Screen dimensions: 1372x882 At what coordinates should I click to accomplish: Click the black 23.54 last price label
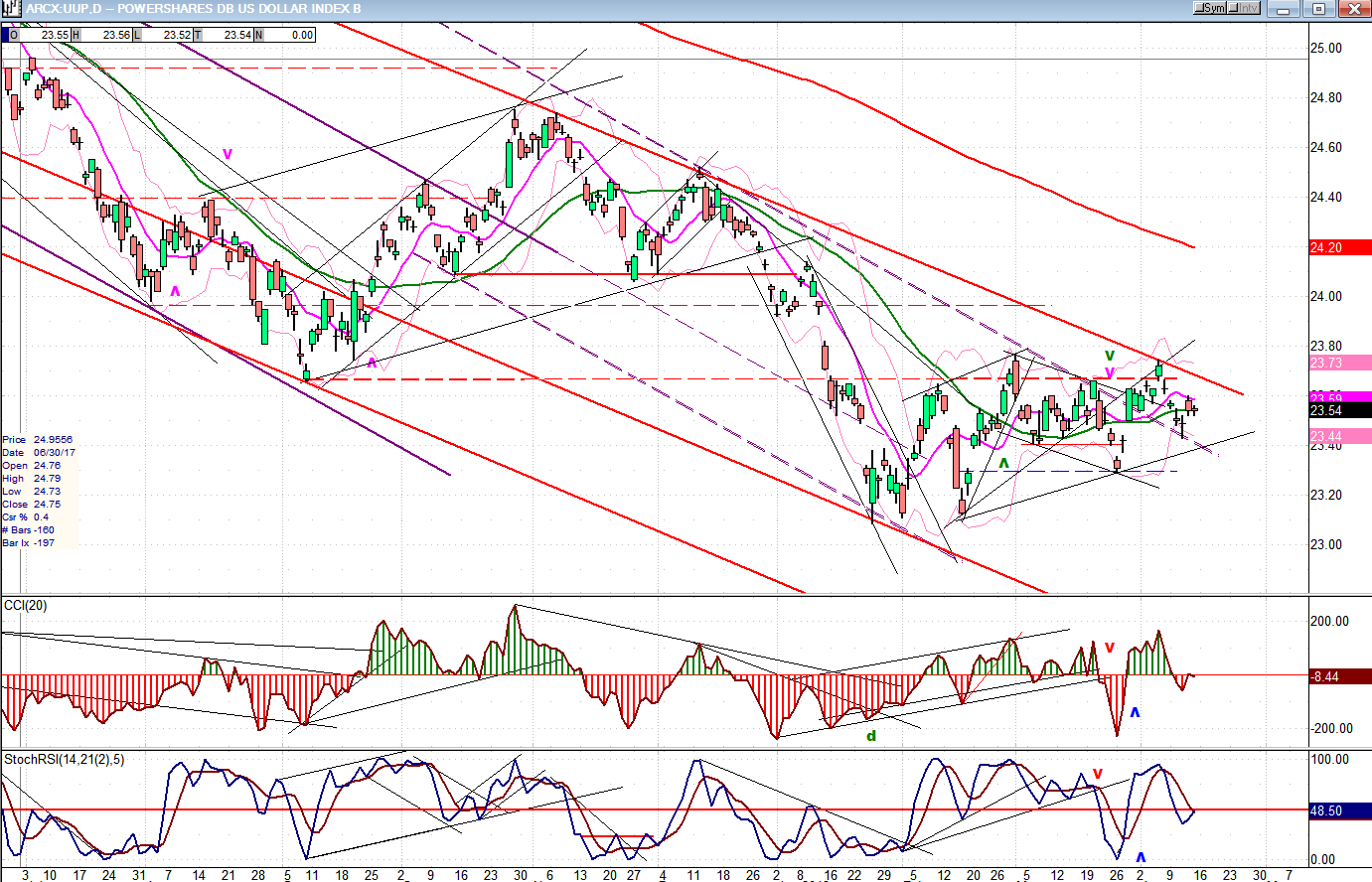pos(1339,410)
